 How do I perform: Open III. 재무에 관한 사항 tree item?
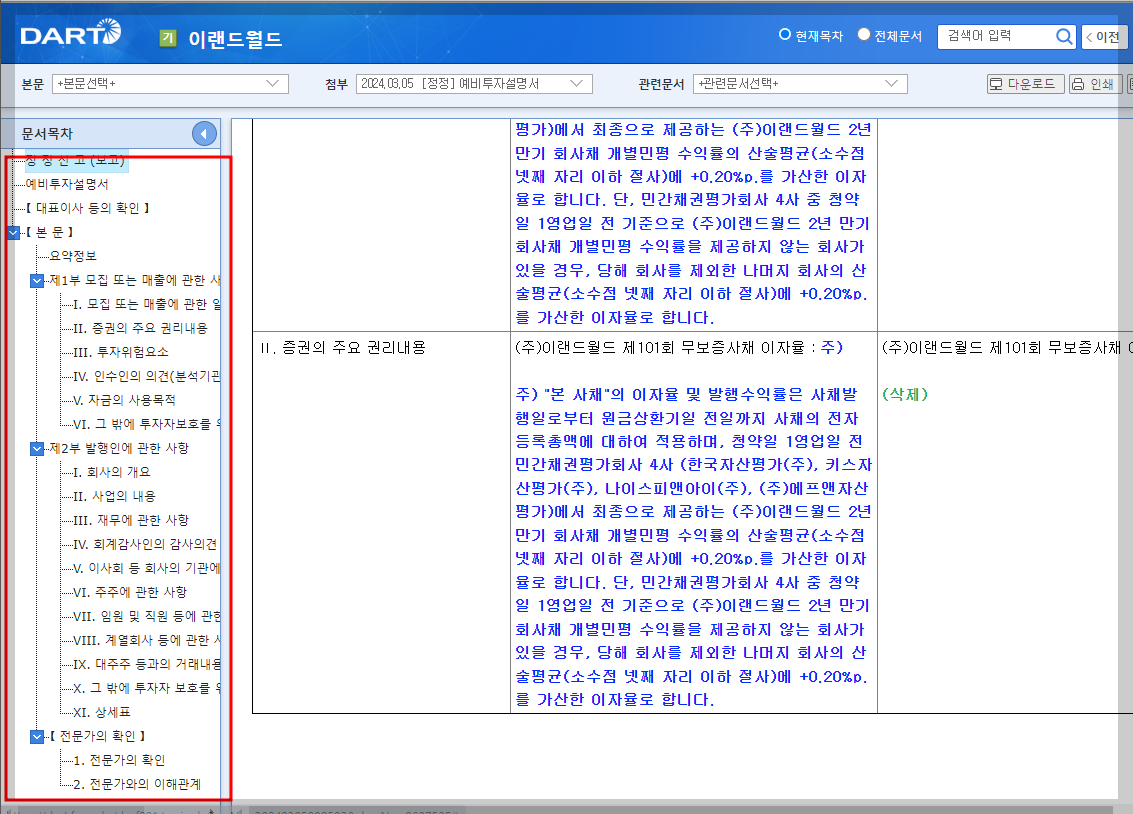click(x=131, y=520)
